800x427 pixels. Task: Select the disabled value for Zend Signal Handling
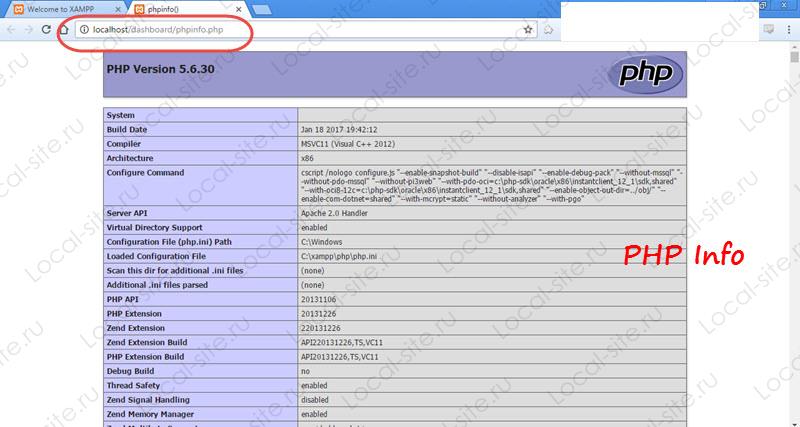(314, 399)
